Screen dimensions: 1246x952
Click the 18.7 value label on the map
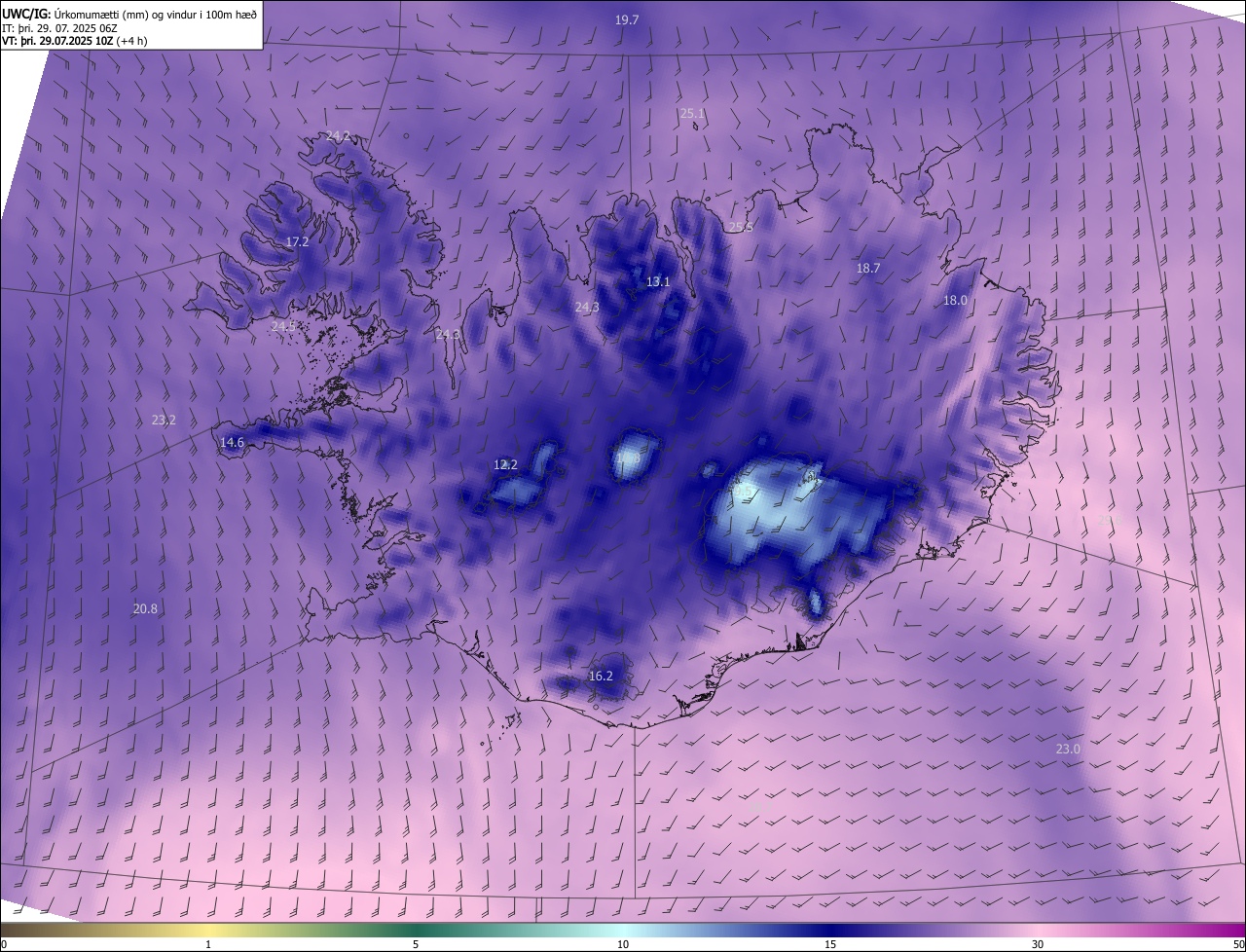point(867,268)
